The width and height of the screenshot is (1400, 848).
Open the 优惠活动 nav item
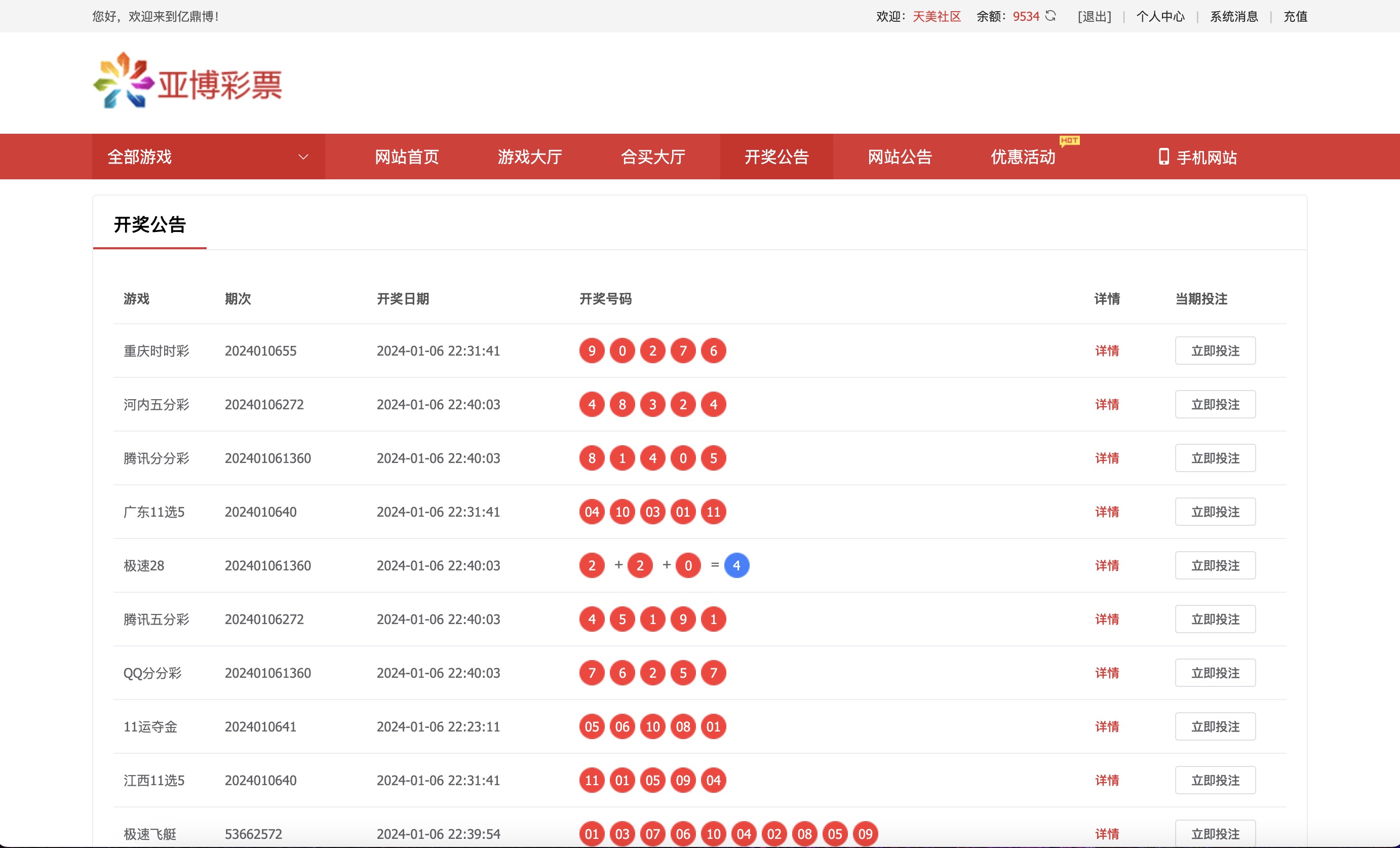coord(1023,157)
